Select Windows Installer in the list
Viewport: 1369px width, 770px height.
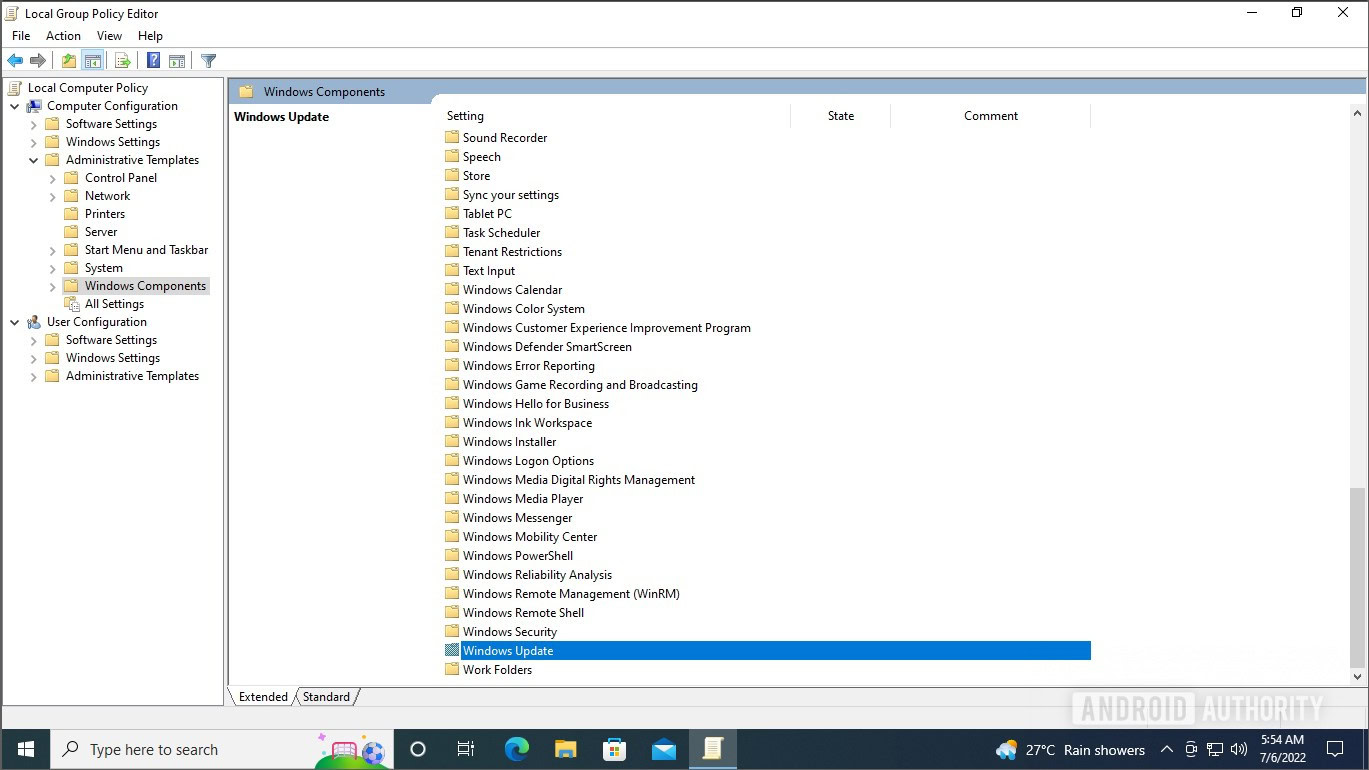[x=509, y=442]
